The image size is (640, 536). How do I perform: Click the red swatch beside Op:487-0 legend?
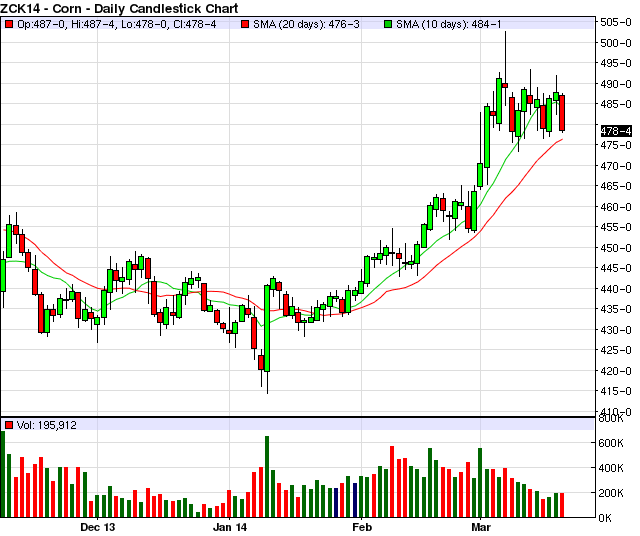(9, 24)
